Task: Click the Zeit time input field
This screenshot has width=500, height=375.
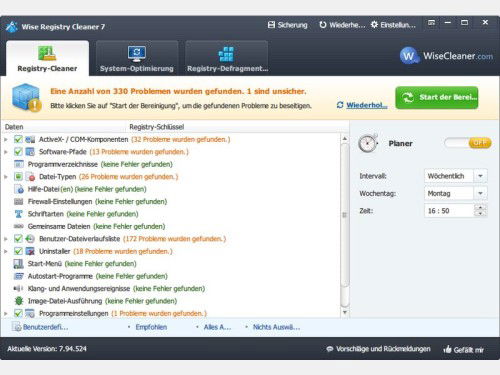Action: coord(449,211)
